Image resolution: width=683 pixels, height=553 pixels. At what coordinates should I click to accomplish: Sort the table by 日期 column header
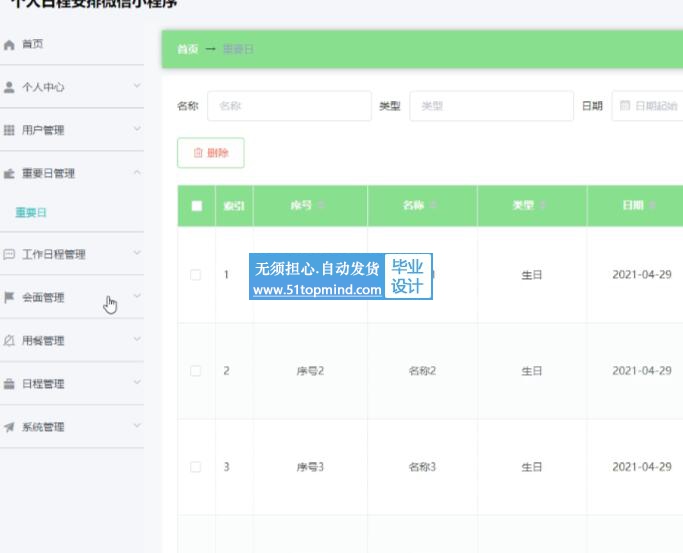click(633, 206)
